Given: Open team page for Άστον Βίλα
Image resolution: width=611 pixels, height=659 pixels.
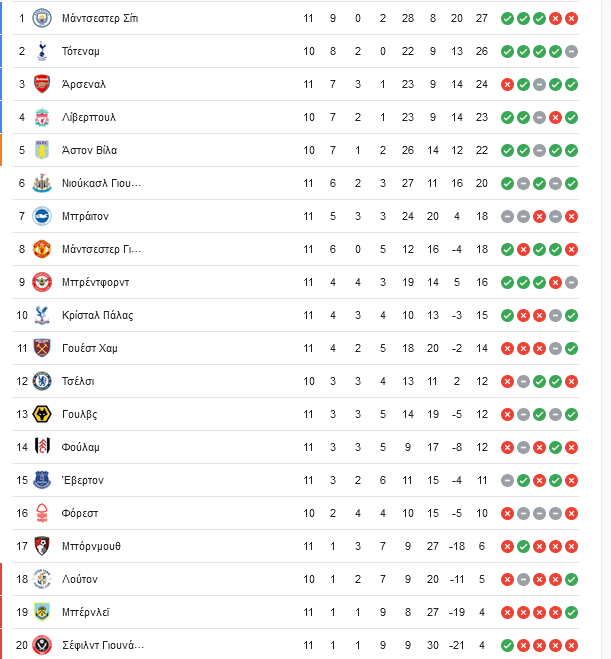Looking at the screenshot, I should coord(90,150).
